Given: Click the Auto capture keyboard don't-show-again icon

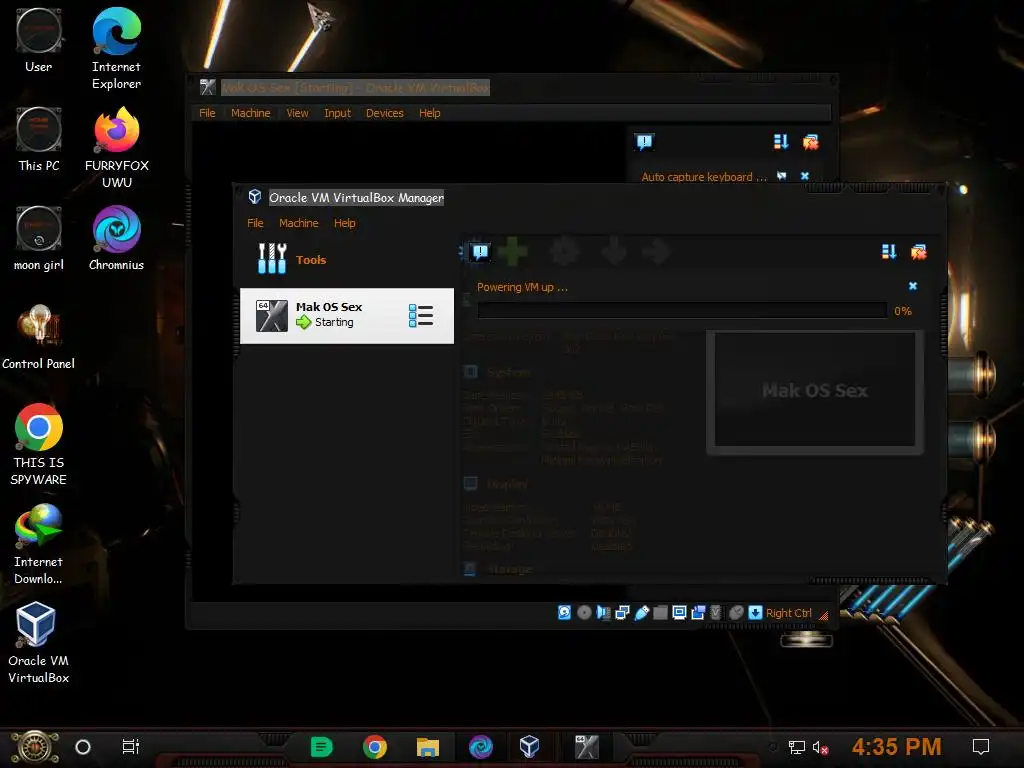Looking at the screenshot, I should 782,176.
